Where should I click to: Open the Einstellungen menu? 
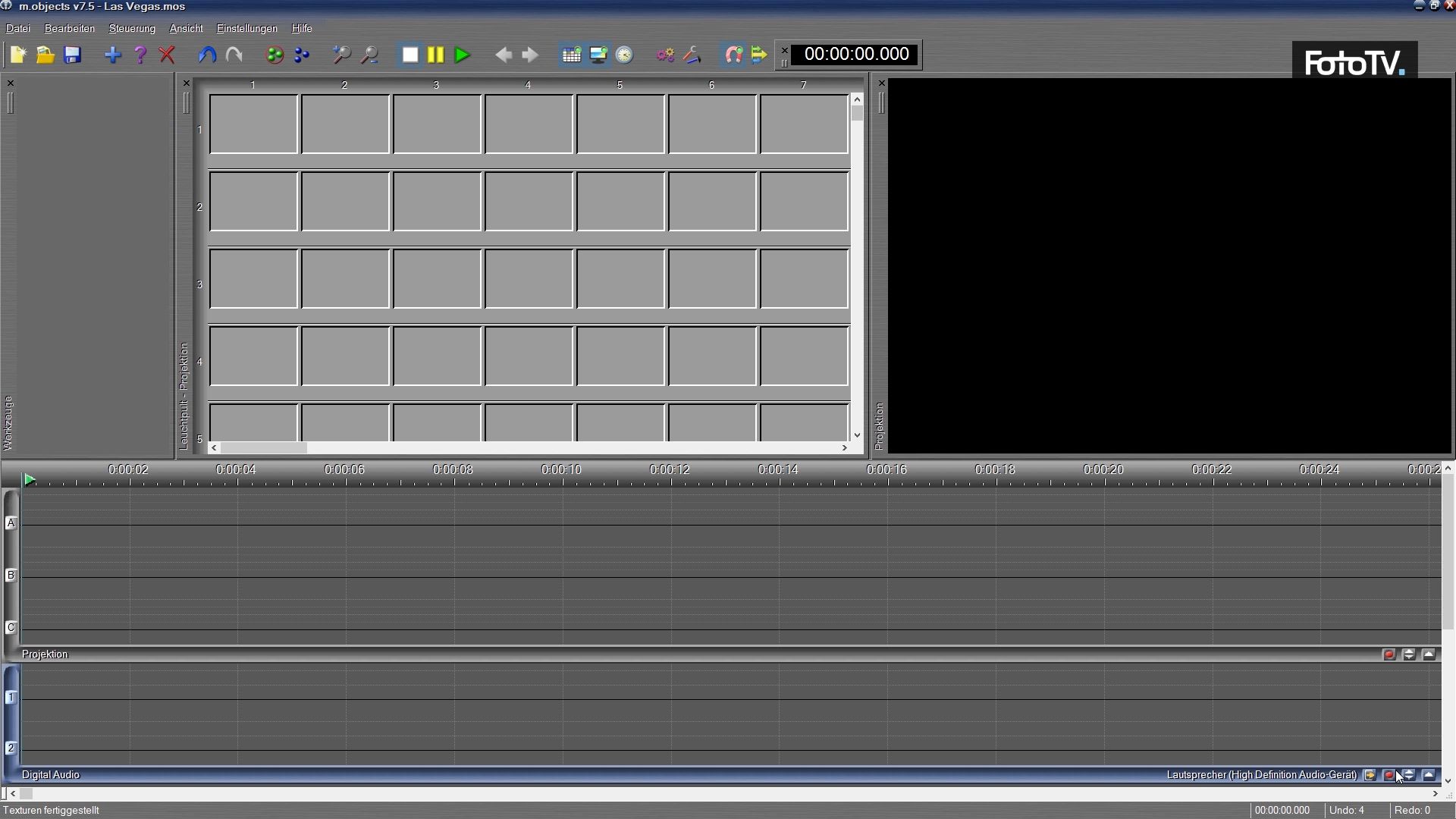pos(247,28)
